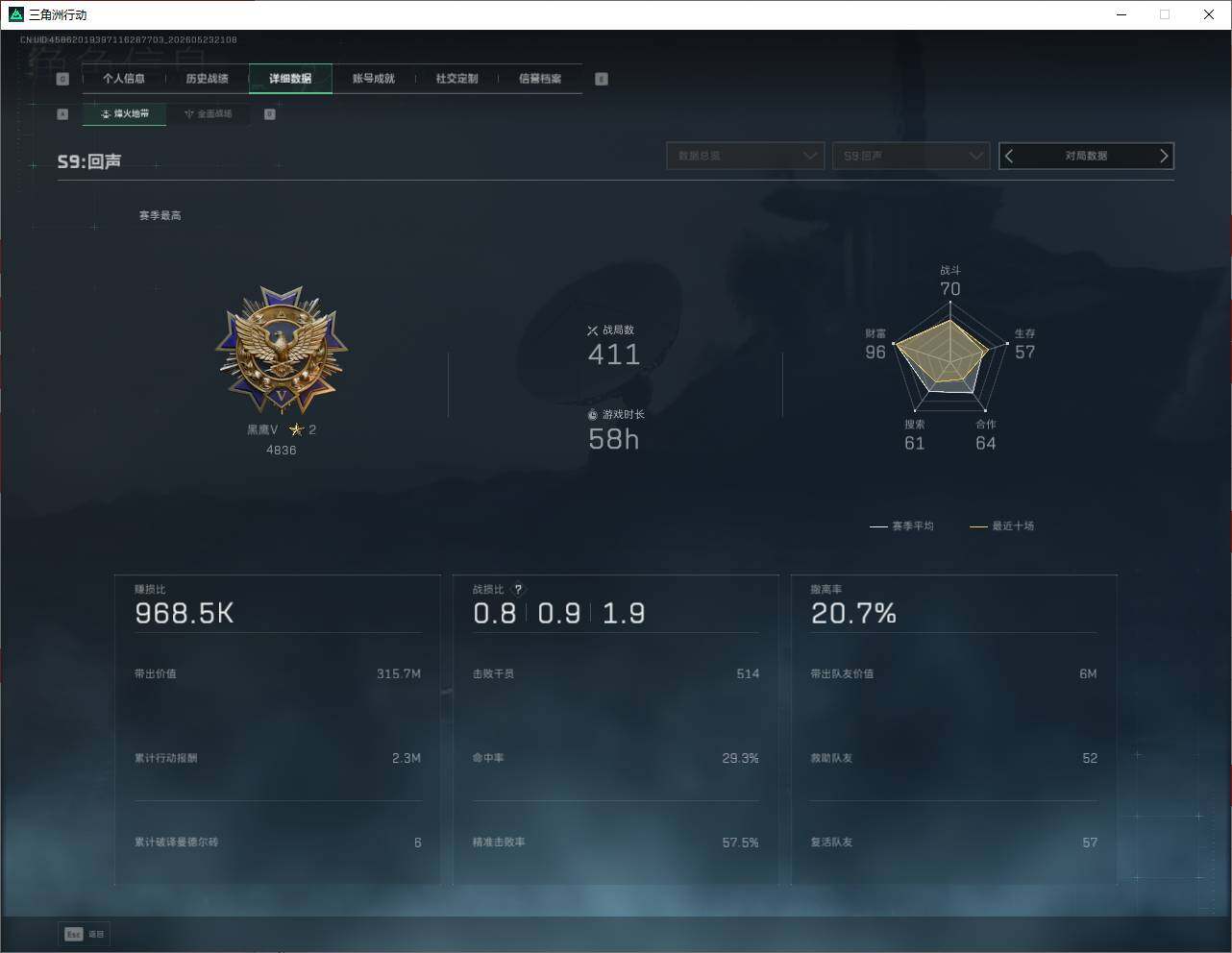The image size is (1232, 953).
Task: Open the 战损比 question-mark help
Action: (518, 590)
